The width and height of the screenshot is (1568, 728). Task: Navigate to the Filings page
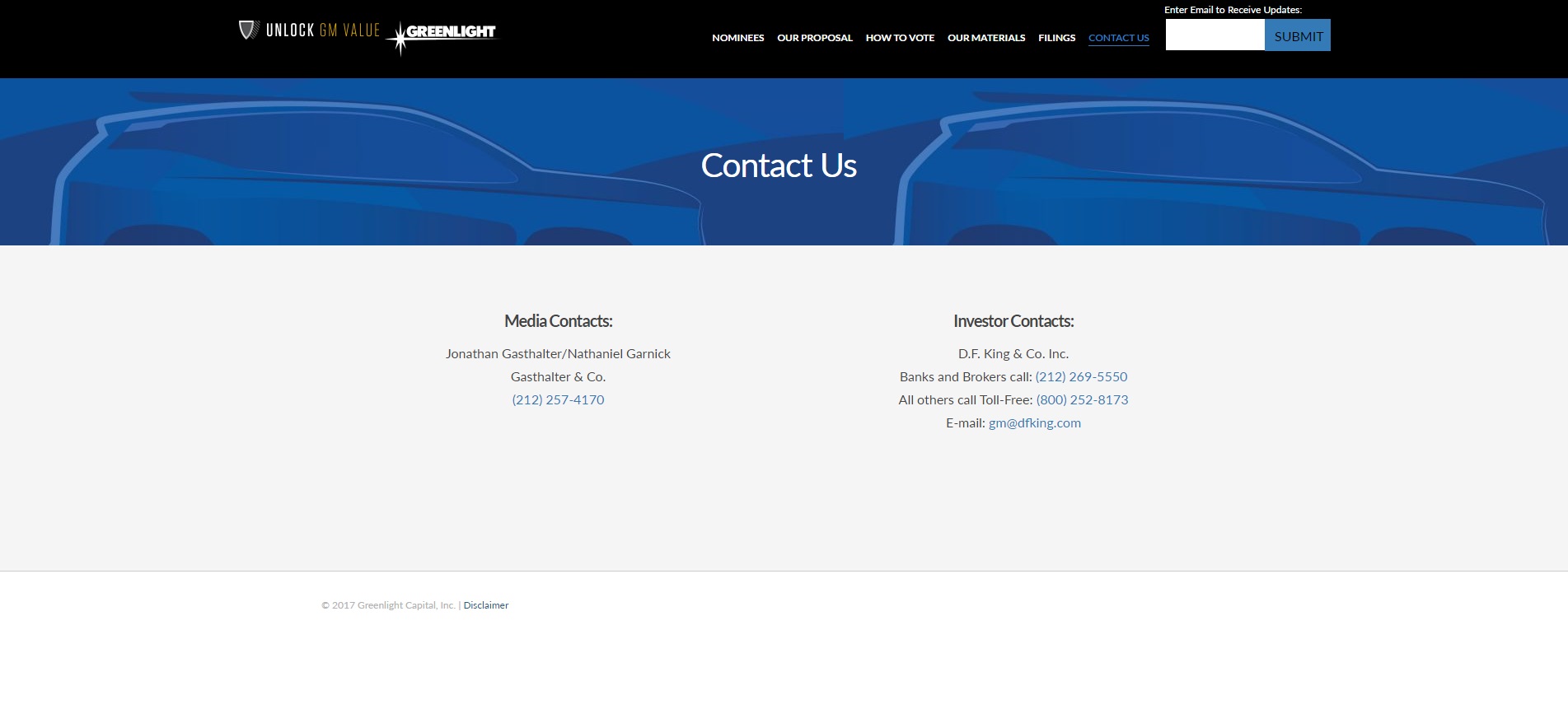click(1056, 38)
